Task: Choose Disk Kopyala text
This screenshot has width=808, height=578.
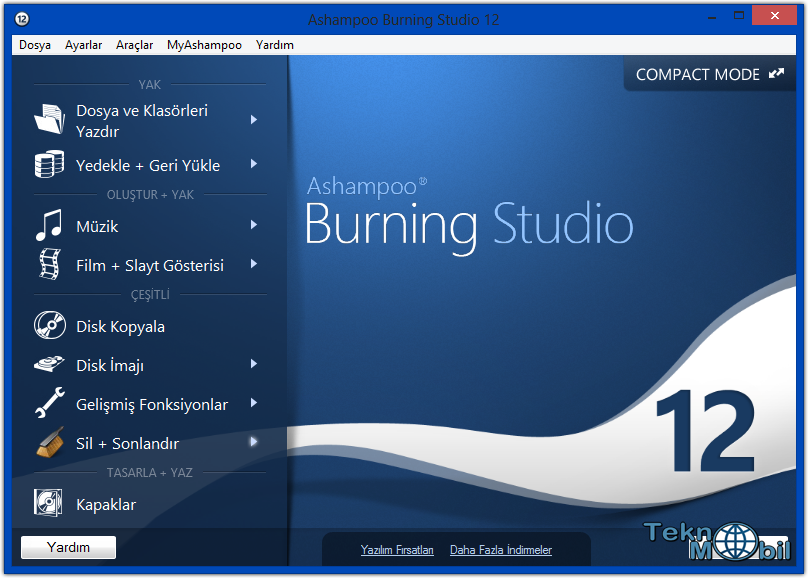Action: click(x=121, y=327)
